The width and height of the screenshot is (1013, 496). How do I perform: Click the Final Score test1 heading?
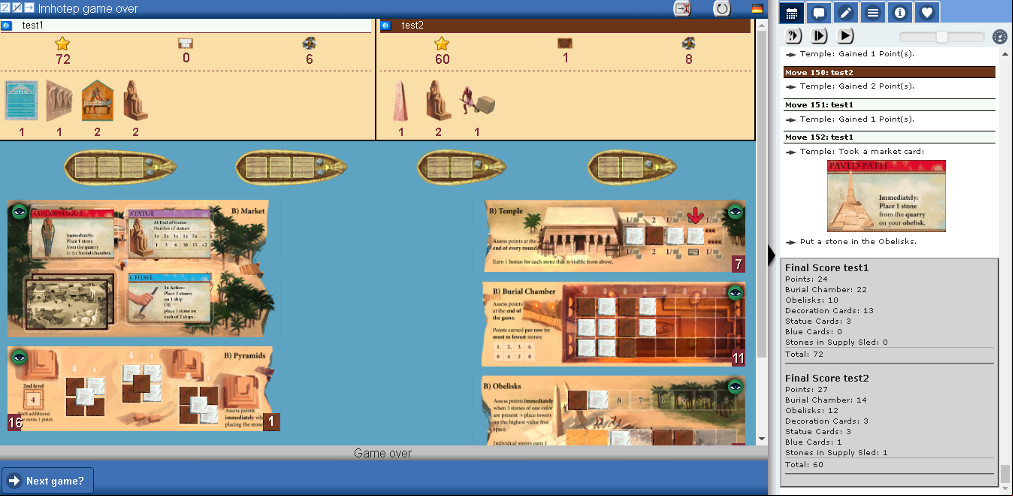point(826,267)
